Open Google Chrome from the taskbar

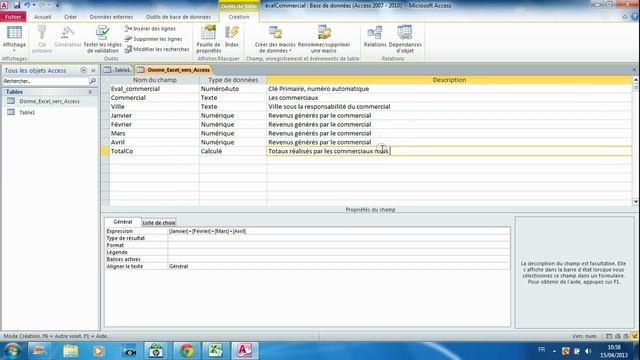click(x=187, y=351)
